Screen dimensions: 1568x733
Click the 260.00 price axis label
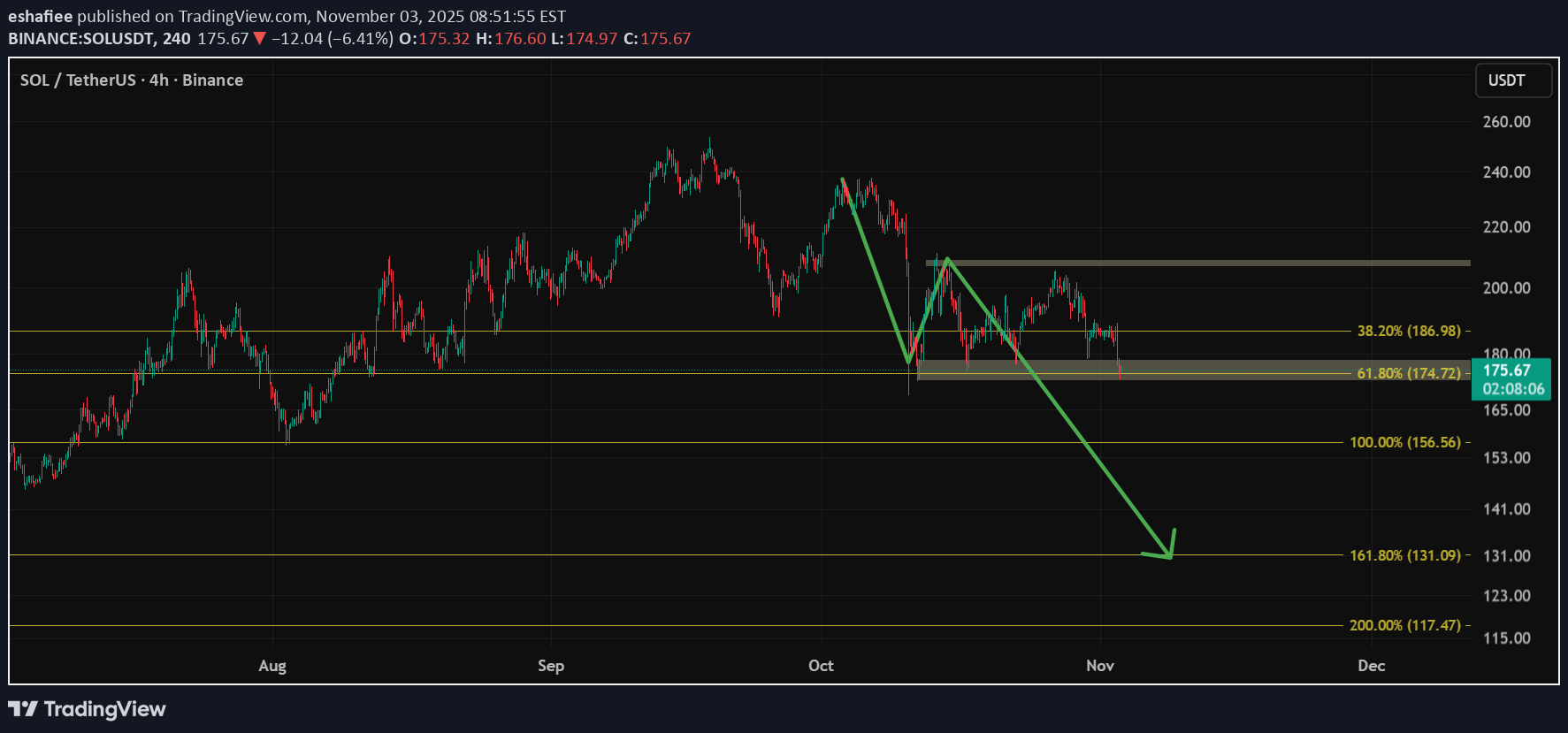coord(1506,122)
